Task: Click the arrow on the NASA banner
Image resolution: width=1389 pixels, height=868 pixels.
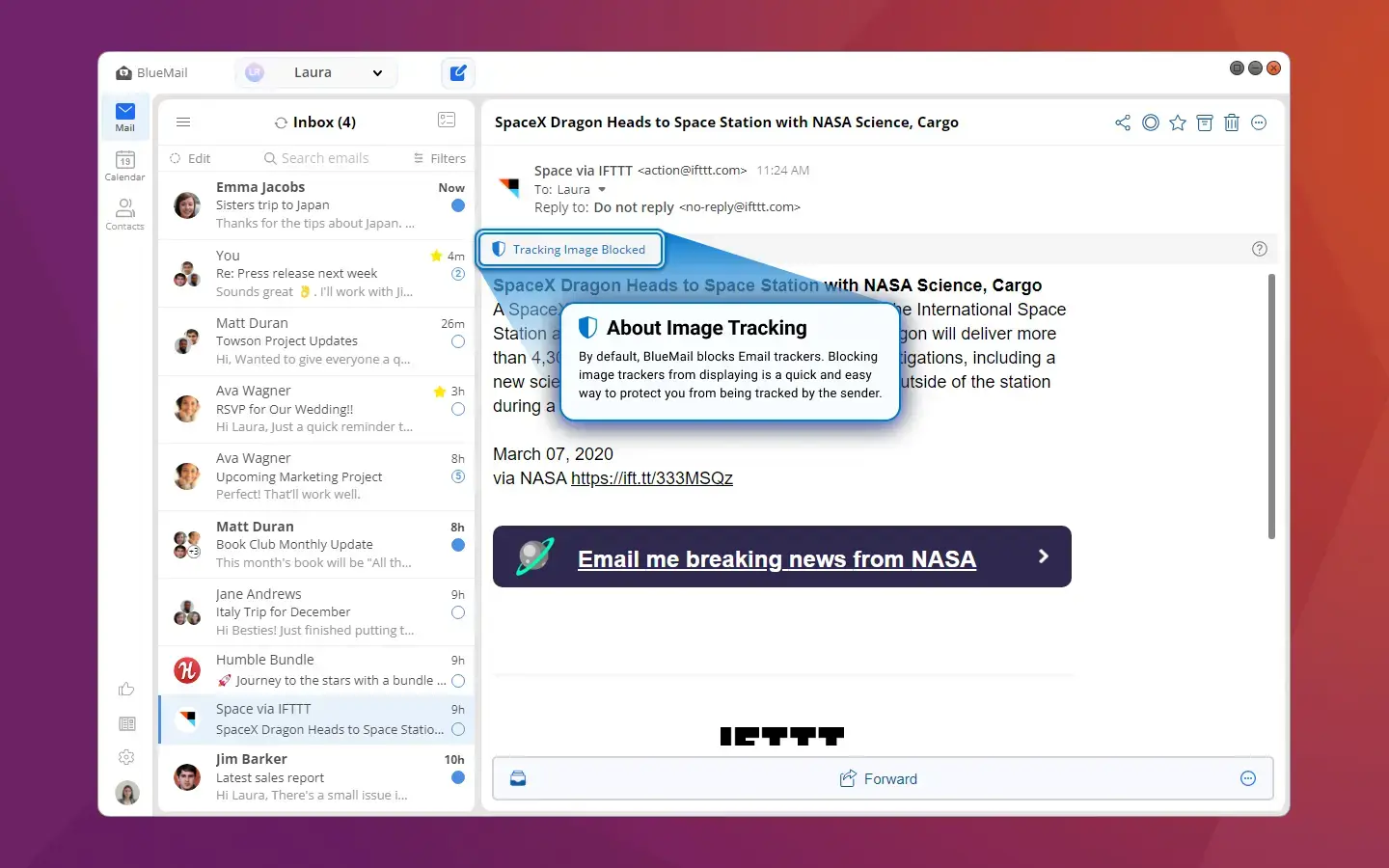Action: (1043, 556)
